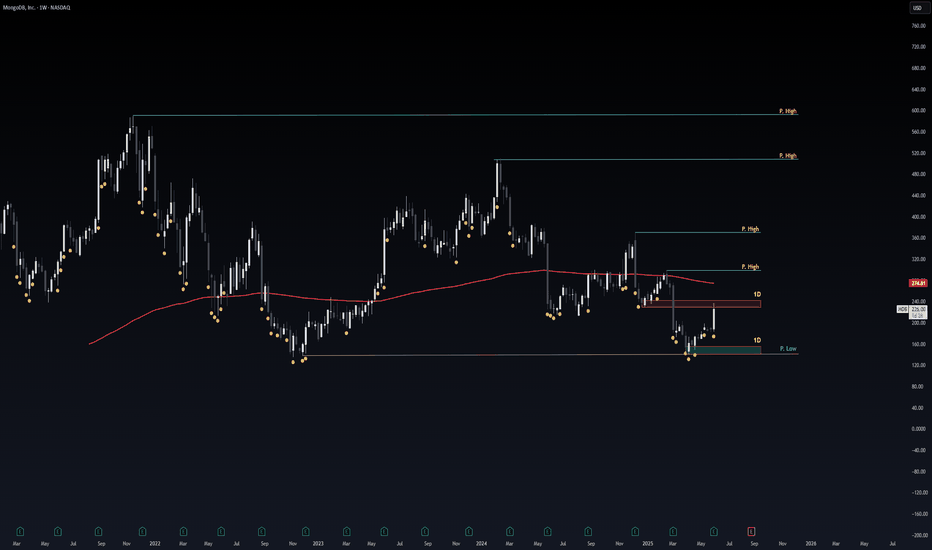Viewport: 932px width, 550px height.
Task: Click the 0.0000 price axis label
Action: [918, 429]
